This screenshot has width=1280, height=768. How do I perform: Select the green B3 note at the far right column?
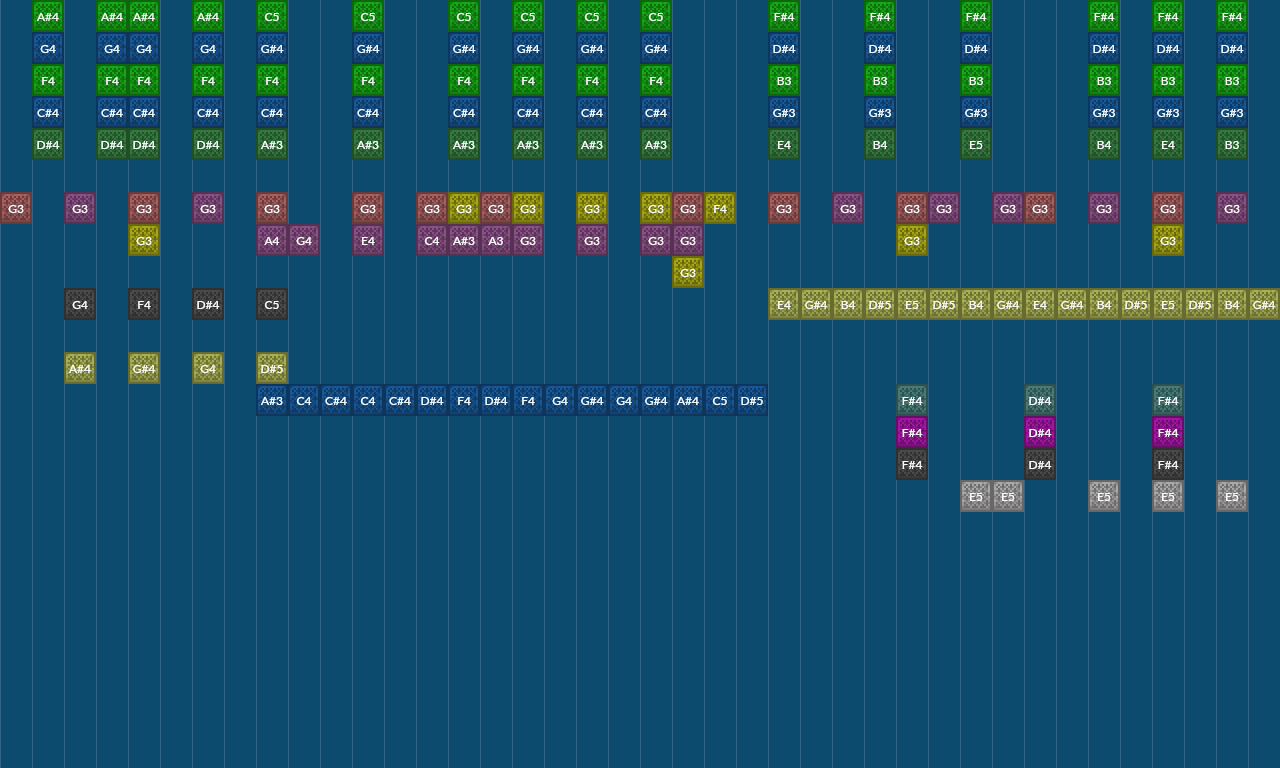(x=1231, y=144)
